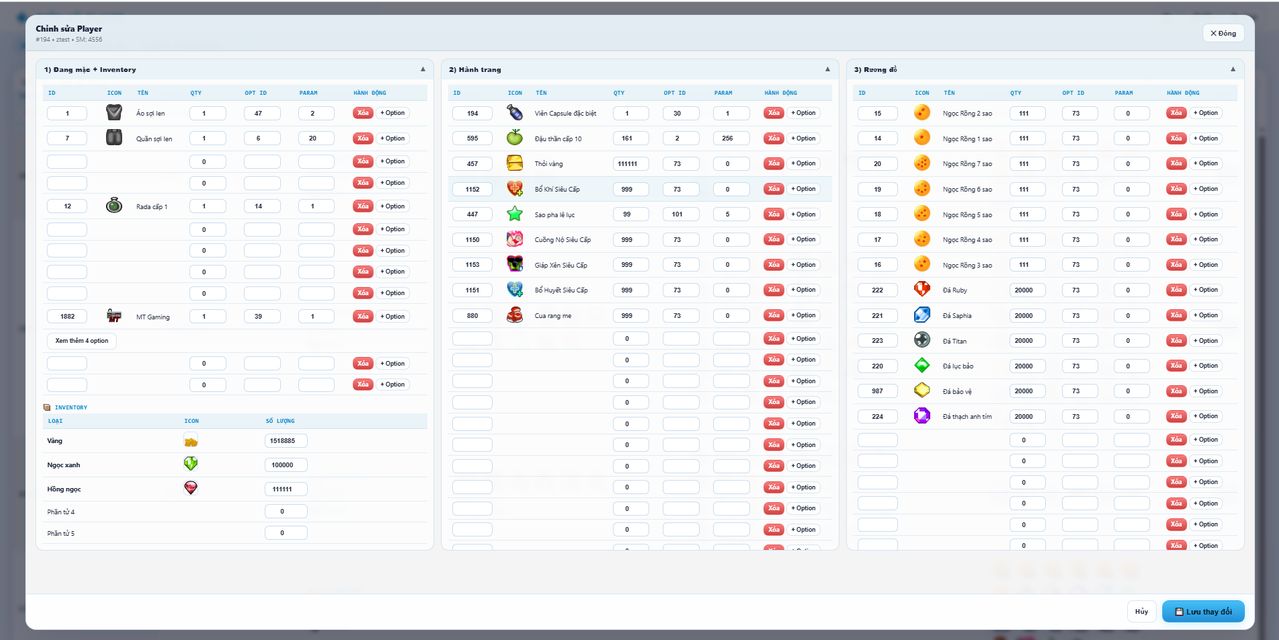Click the Hồng ngọc quantity field
The width and height of the screenshot is (1279, 640).
tap(286, 489)
